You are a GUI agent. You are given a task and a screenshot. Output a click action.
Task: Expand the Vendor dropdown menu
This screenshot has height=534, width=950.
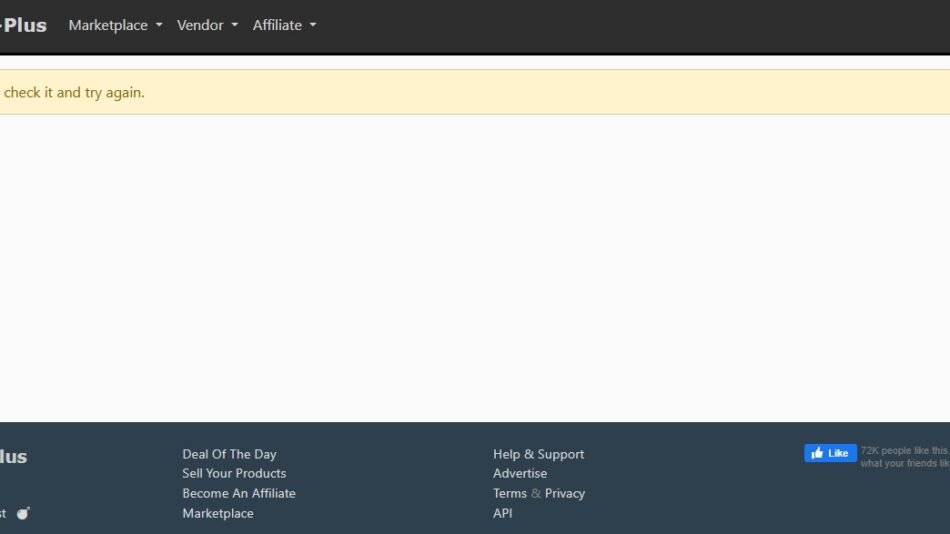[x=207, y=25]
